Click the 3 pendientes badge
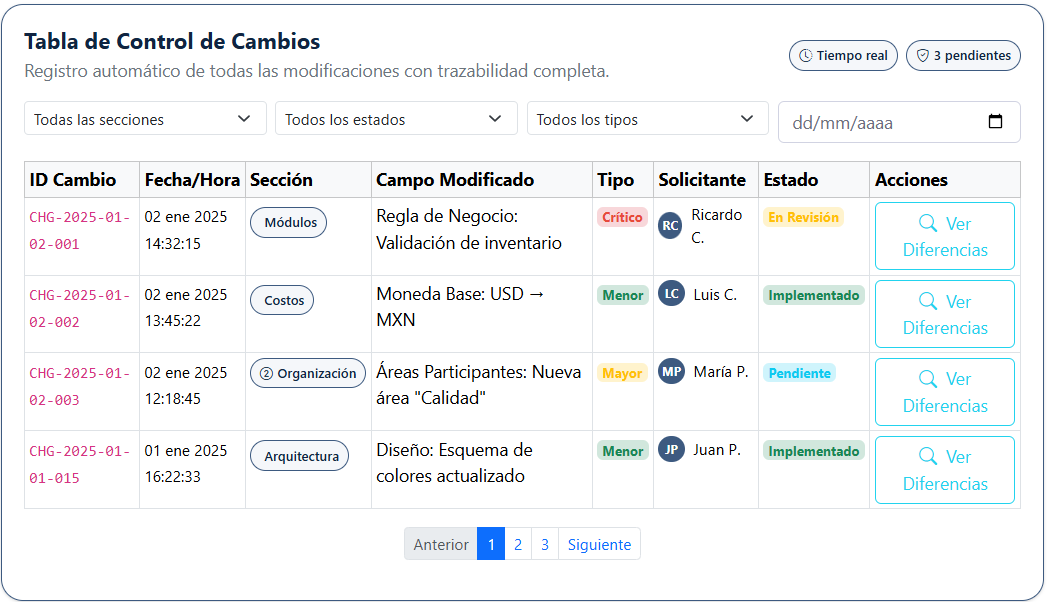 click(963, 55)
